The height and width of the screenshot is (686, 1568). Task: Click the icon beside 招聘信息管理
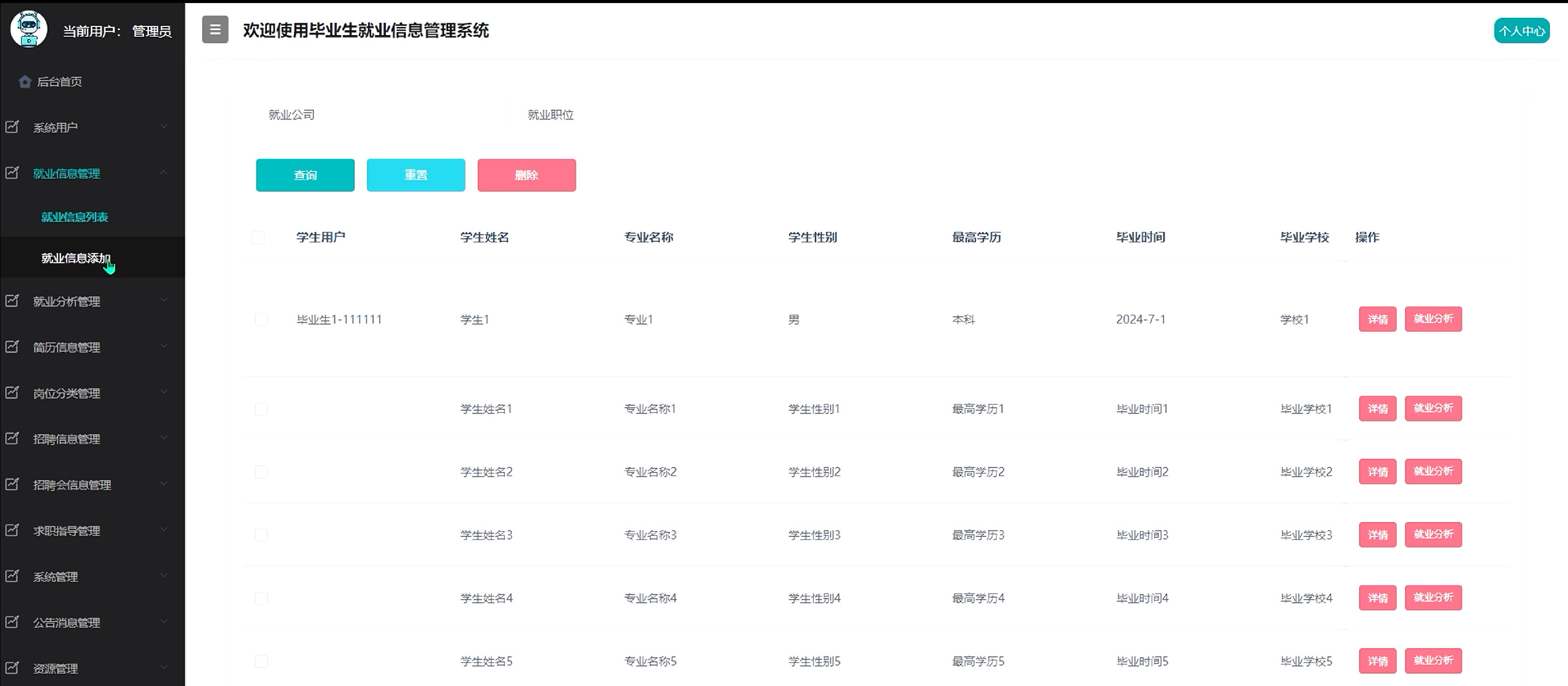[x=12, y=438]
